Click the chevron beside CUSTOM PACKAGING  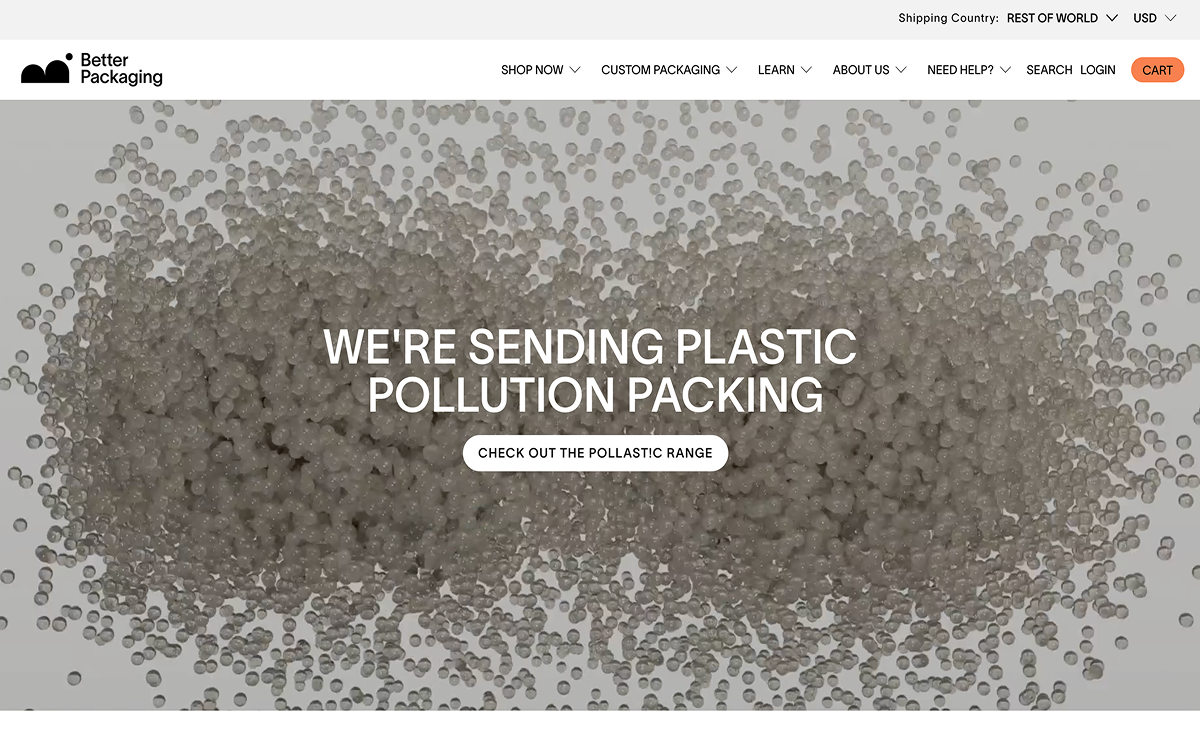732,70
